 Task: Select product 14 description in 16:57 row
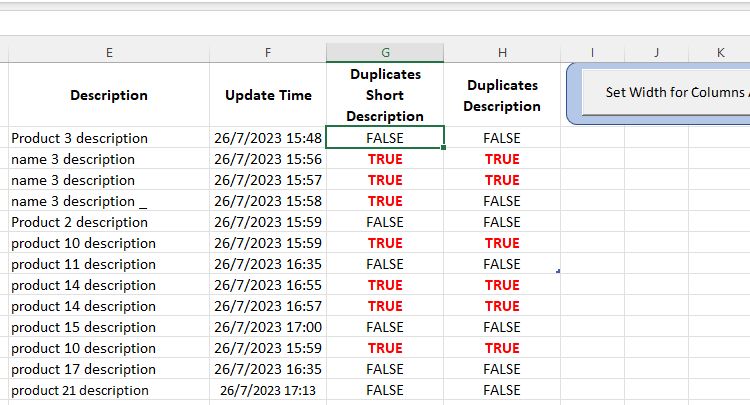109,306
